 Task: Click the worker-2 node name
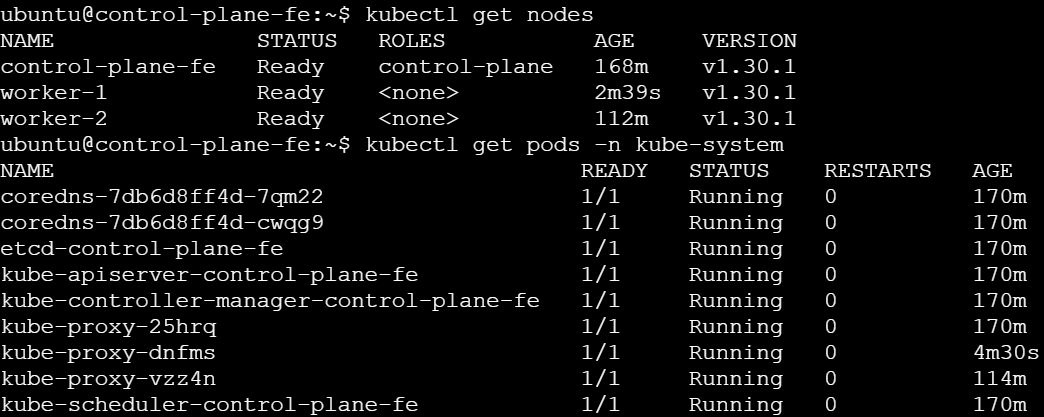[53, 119]
